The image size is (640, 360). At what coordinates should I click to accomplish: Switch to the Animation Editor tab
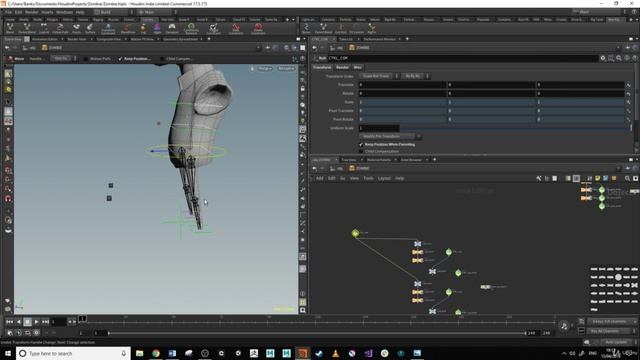44,39
